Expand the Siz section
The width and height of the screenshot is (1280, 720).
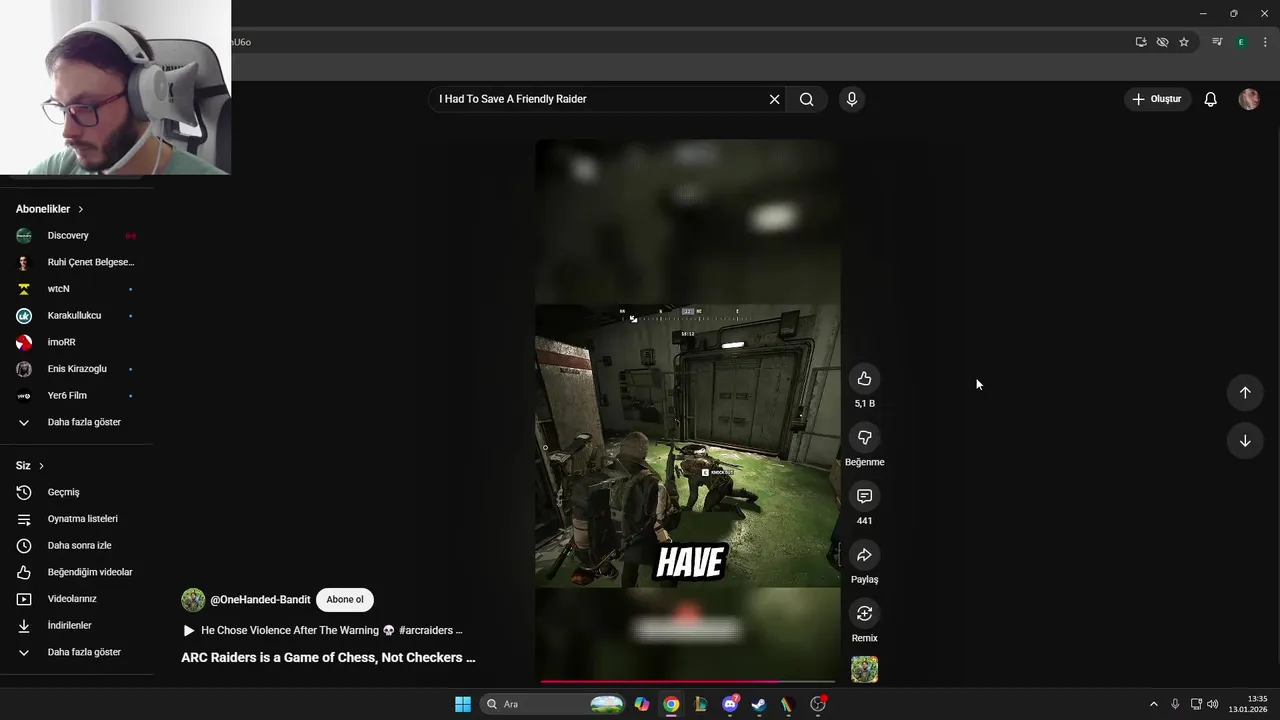(30, 466)
